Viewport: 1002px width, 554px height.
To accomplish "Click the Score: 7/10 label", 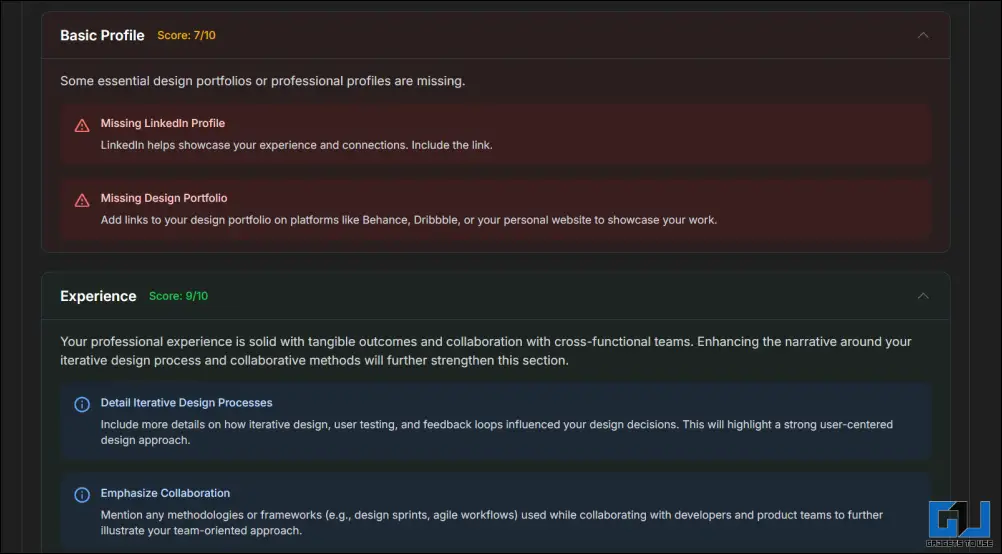I will click(187, 36).
